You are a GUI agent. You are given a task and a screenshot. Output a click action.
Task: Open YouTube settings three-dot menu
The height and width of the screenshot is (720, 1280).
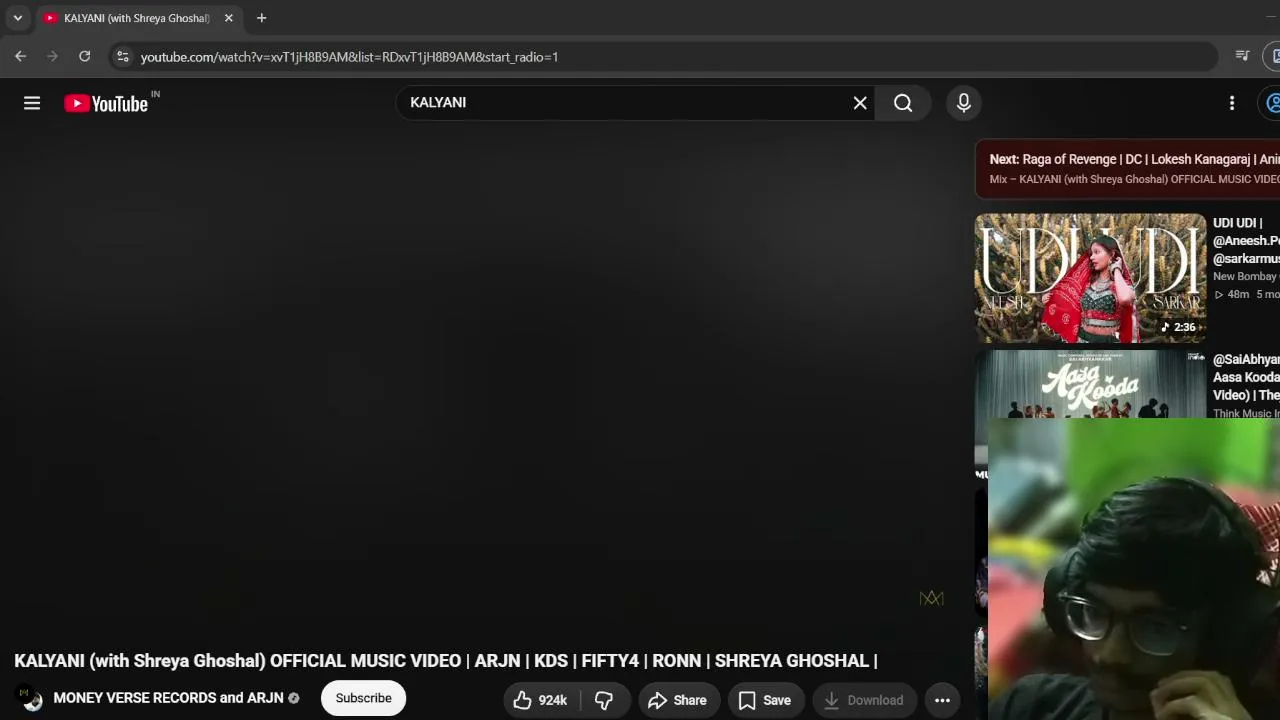click(x=1232, y=103)
